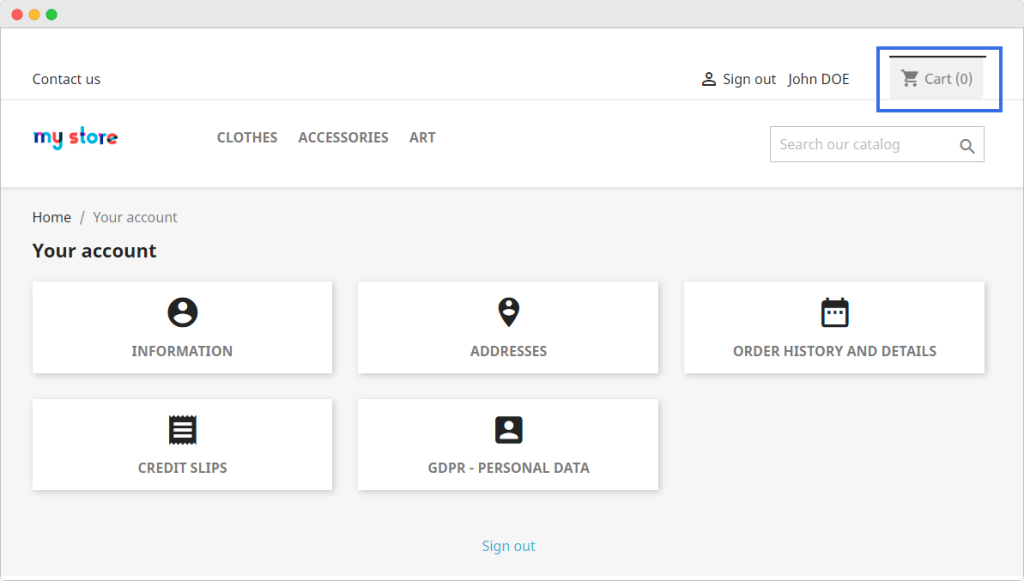Click the green maximize window button

(x=52, y=14)
